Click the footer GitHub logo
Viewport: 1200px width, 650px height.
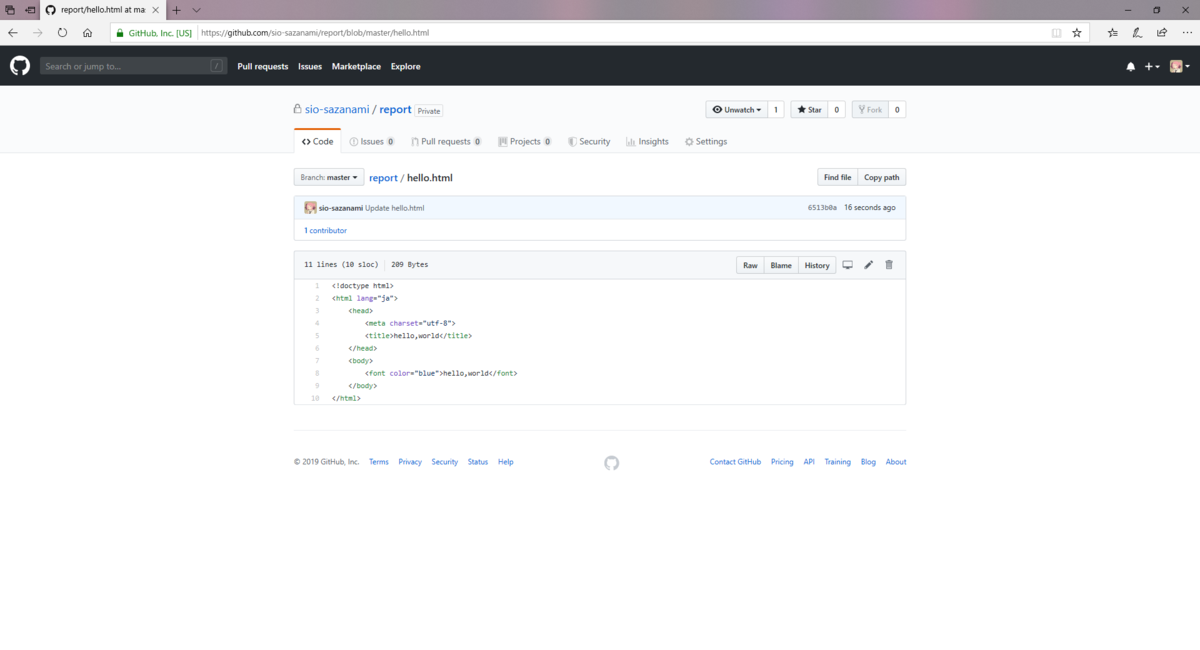pos(612,463)
